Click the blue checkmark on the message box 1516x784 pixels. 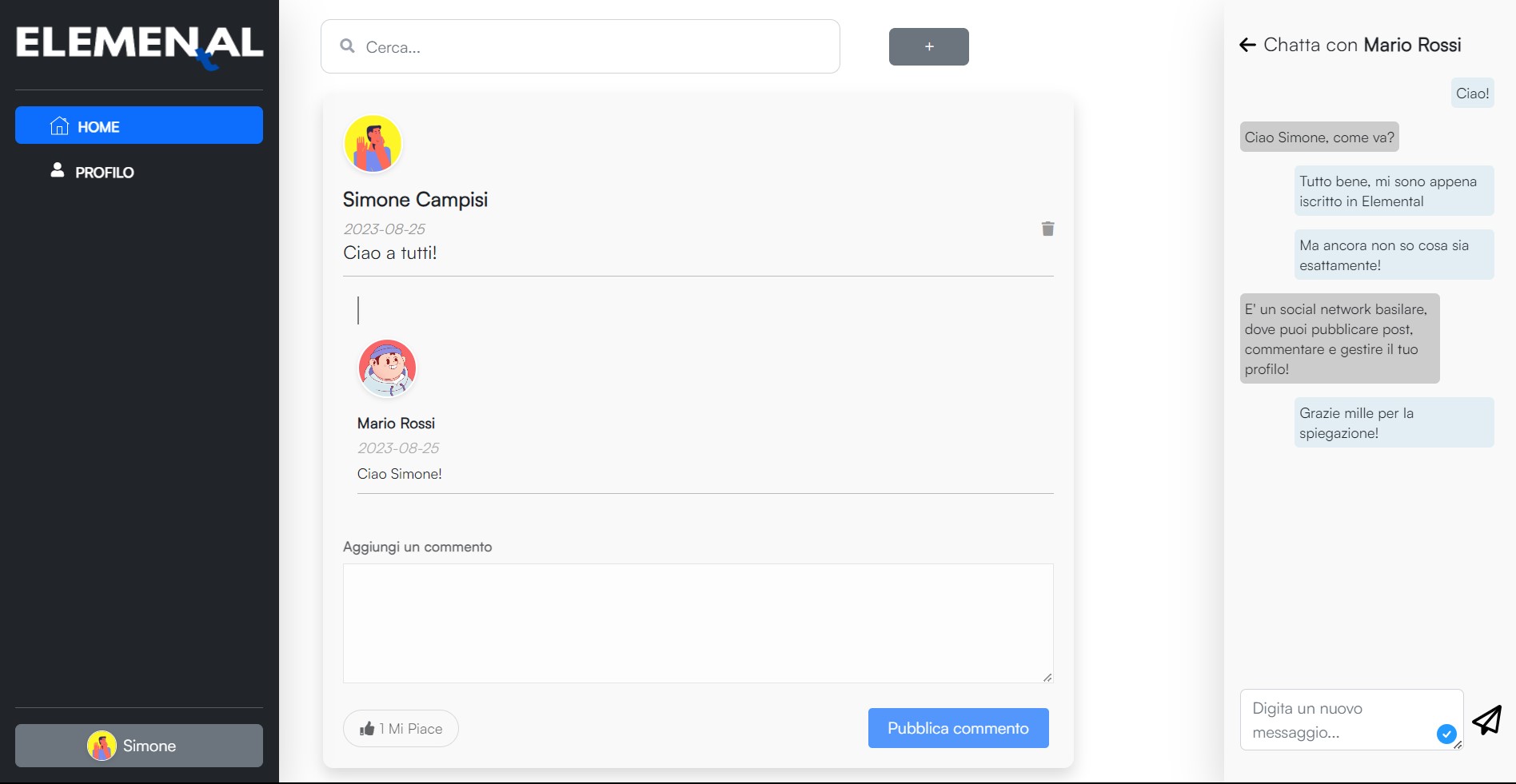click(x=1446, y=734)
